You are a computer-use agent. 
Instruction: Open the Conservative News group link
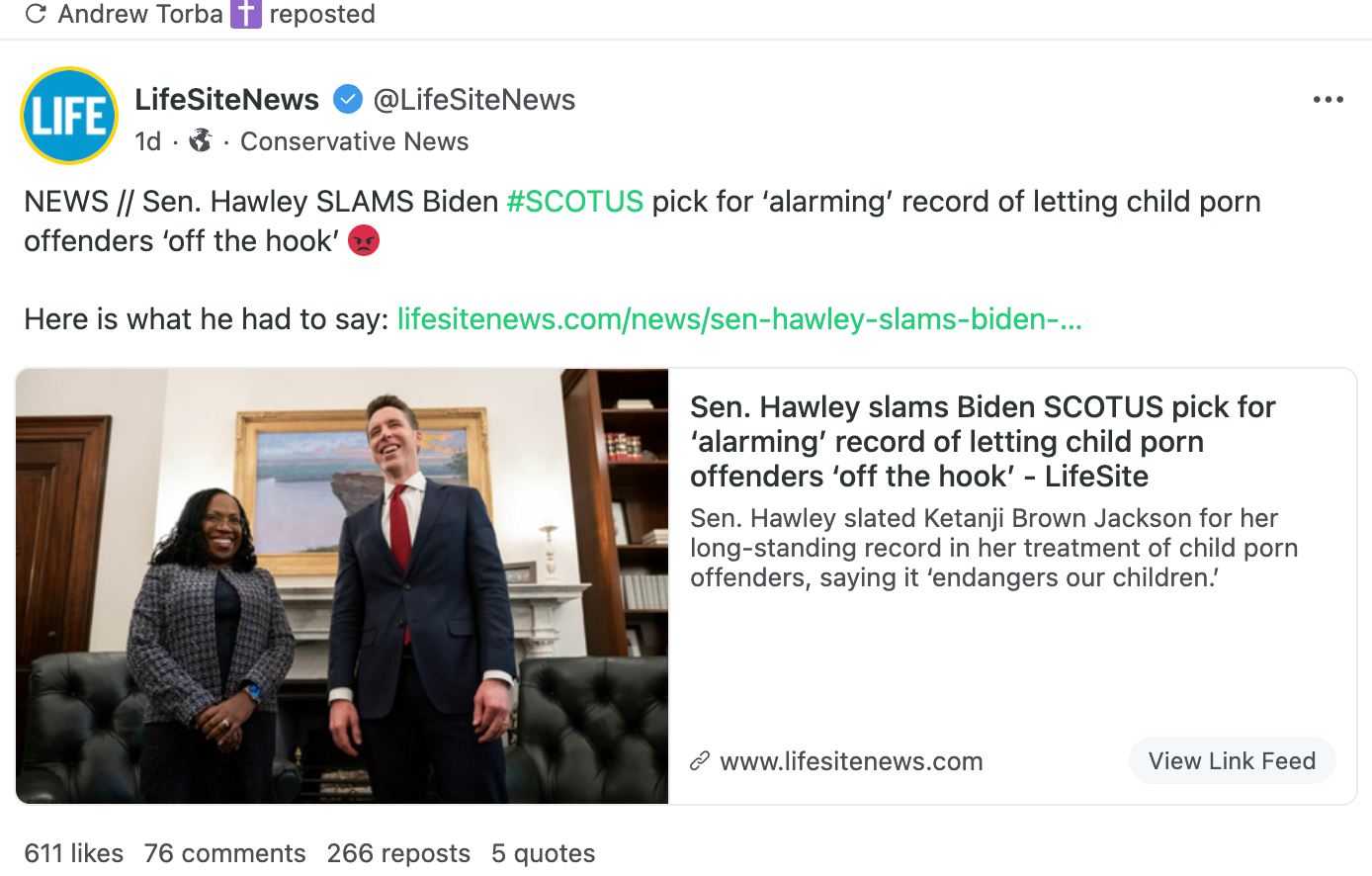click(354, 141)
